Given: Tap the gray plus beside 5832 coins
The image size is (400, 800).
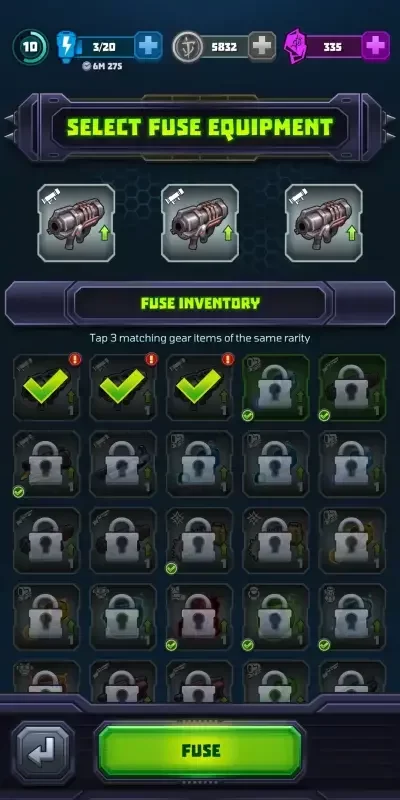Looking at the screenshot, I should tap(262, 46).
